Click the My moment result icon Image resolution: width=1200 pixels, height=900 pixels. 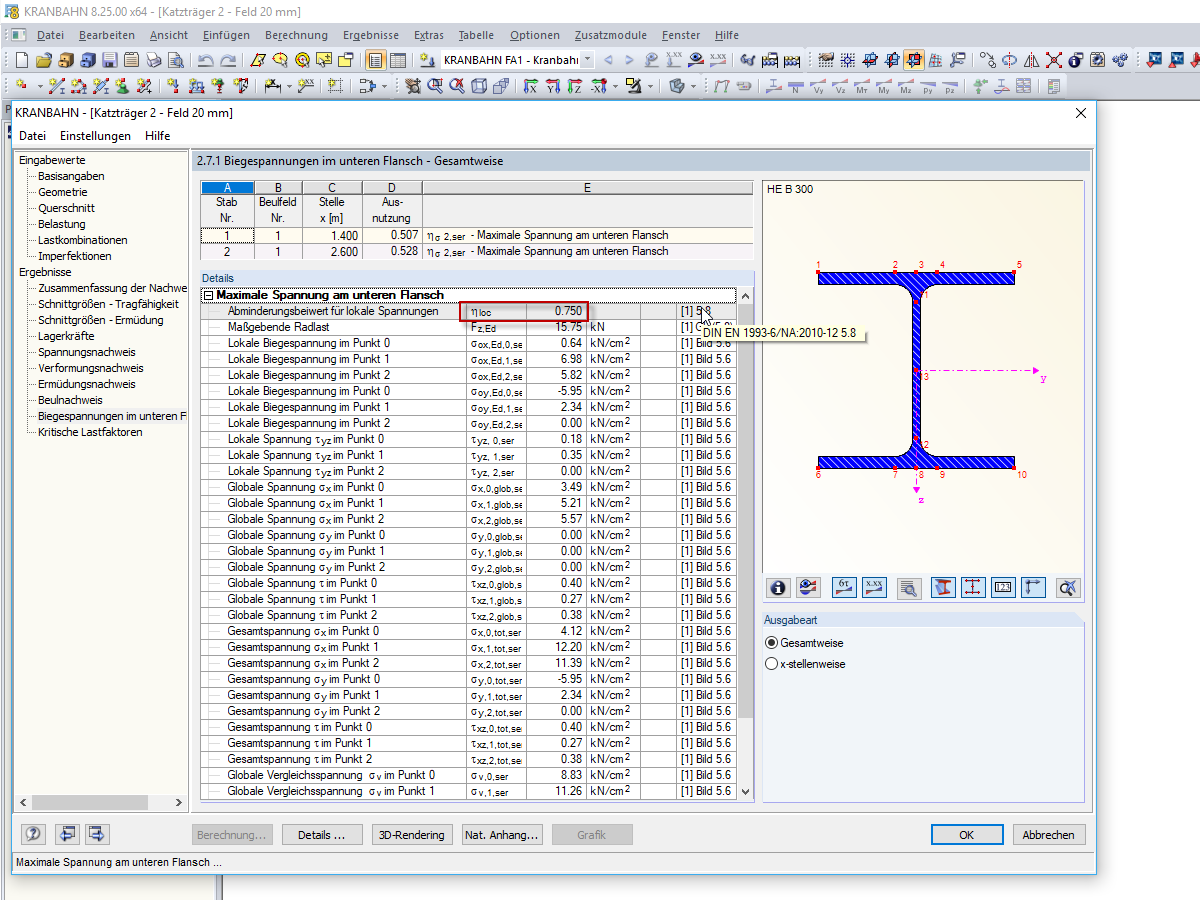point(884,87)
